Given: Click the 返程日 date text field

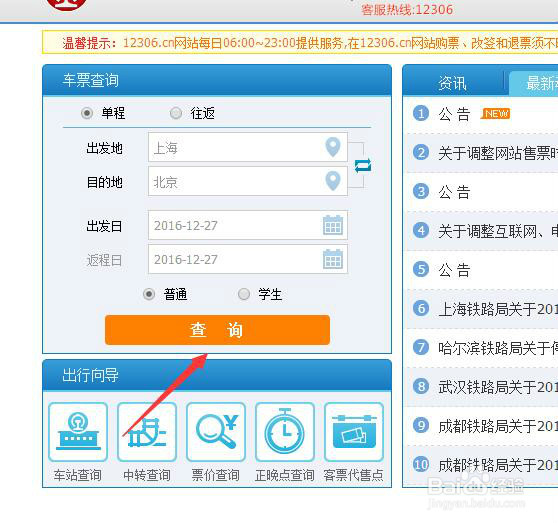Looking at the screenshot, I should tap(248, 259).
